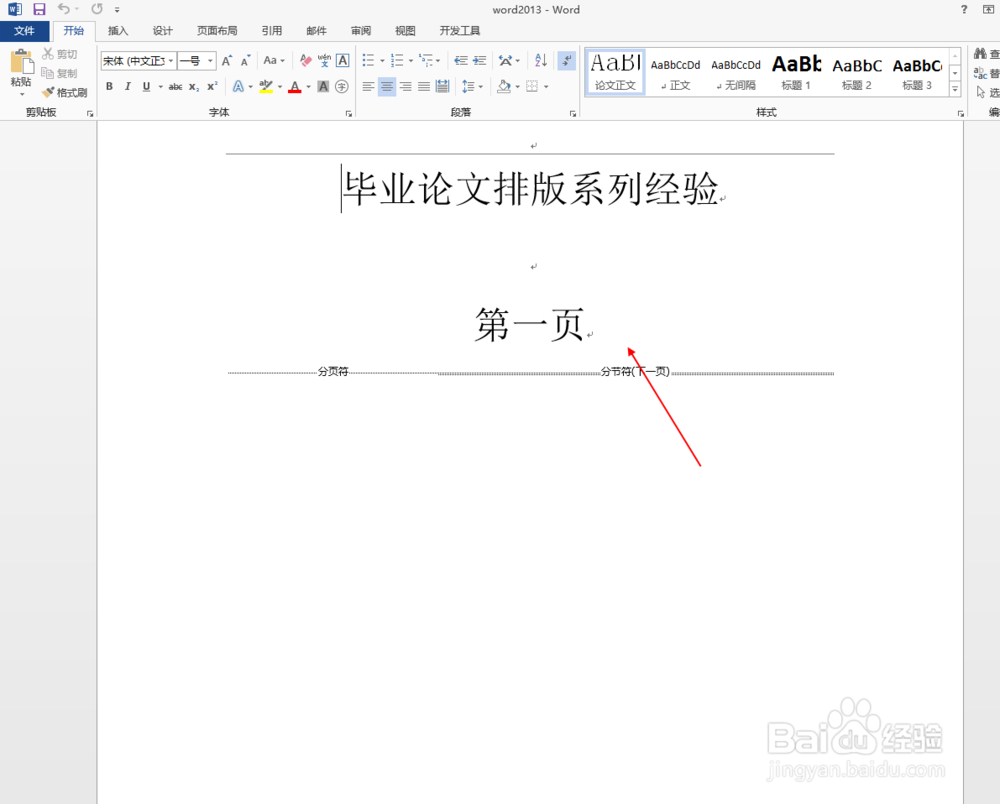Apply the 标题 1 style
The image size is (1000, 804).
coord(796,71)
